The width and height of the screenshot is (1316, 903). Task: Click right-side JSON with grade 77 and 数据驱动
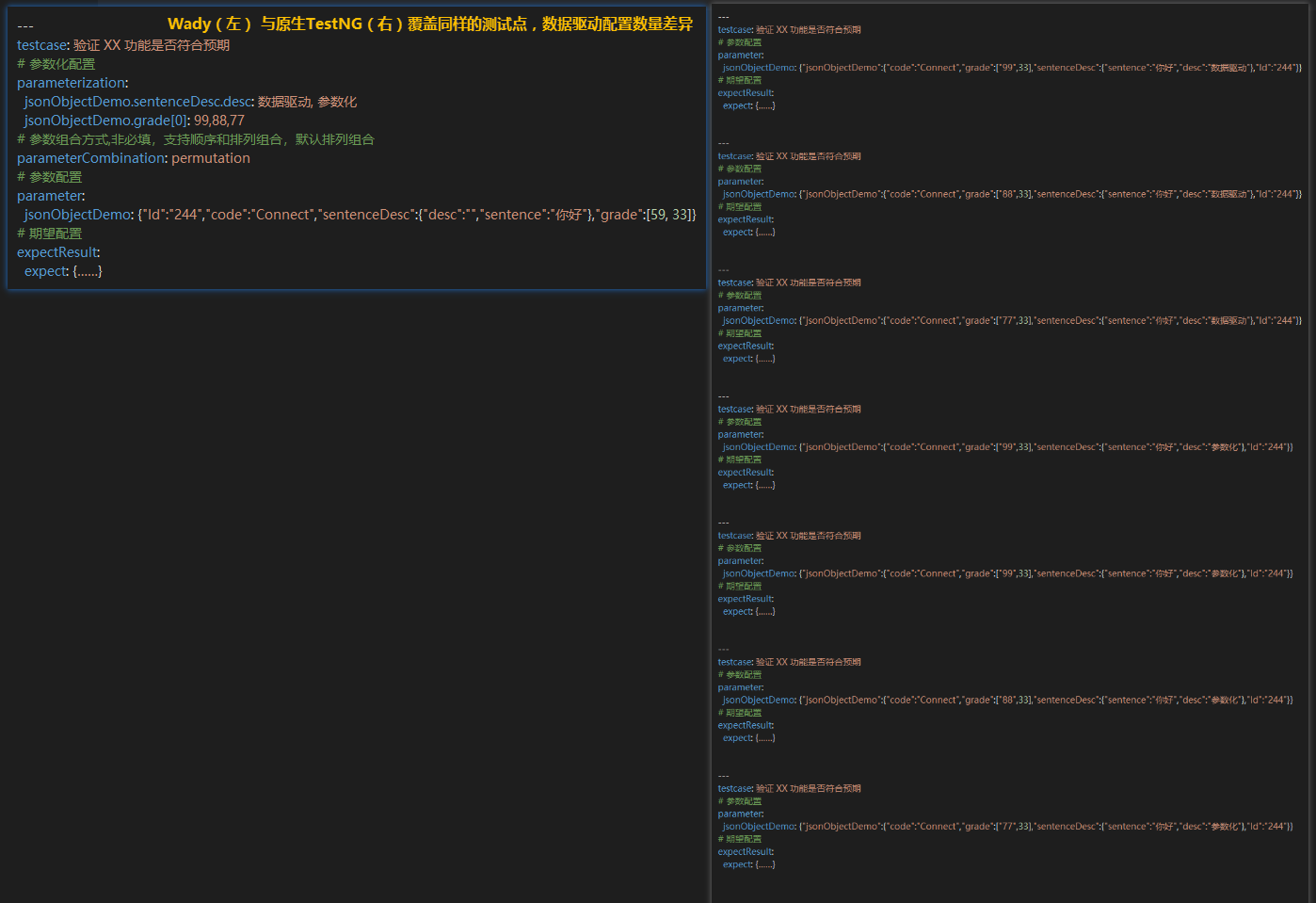(1012, 320)
